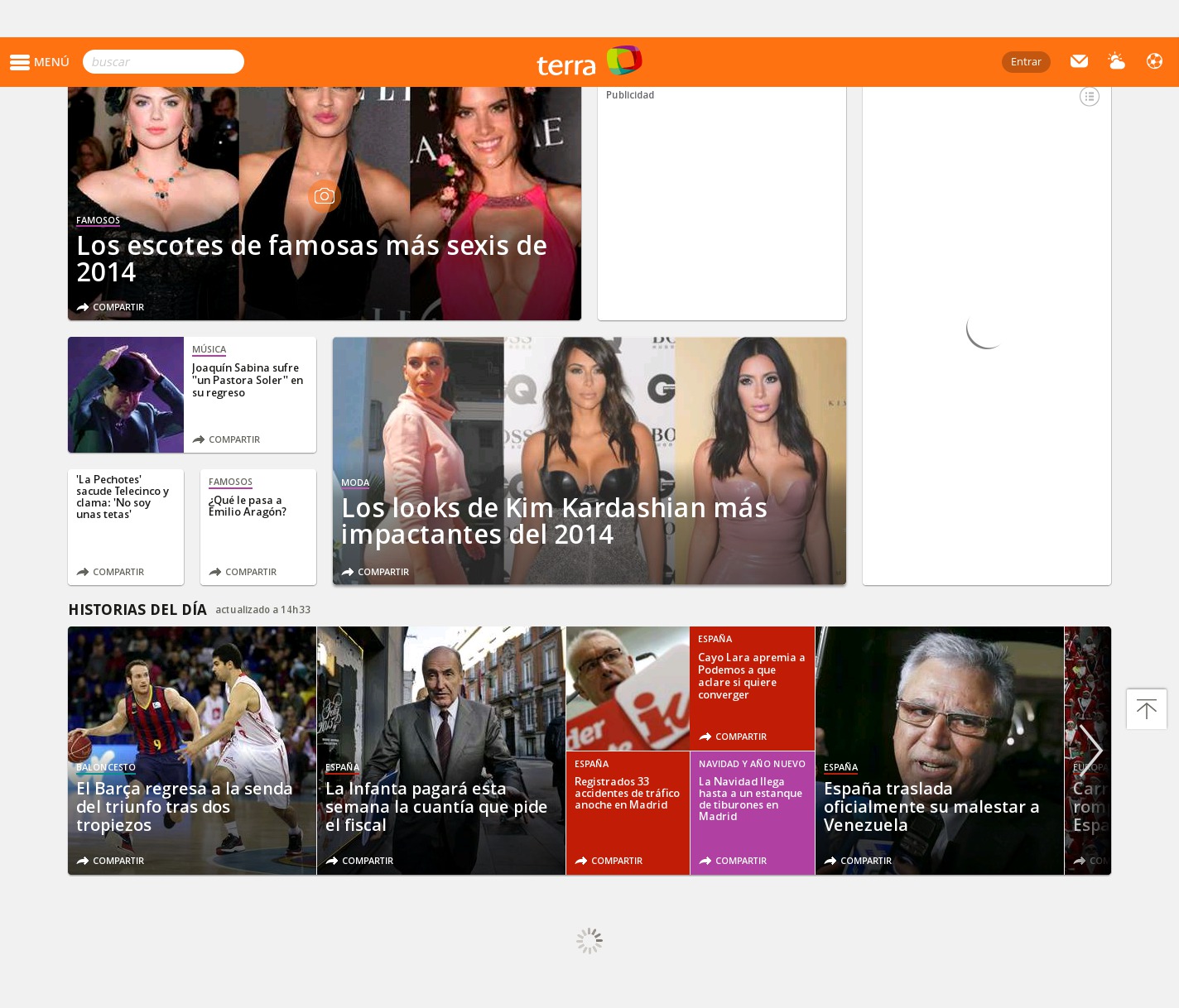Open '¿Qué le pasa a Emilio Aragón?' article
Viewport: 1179px width, 1008px height.
click(247, 506)
